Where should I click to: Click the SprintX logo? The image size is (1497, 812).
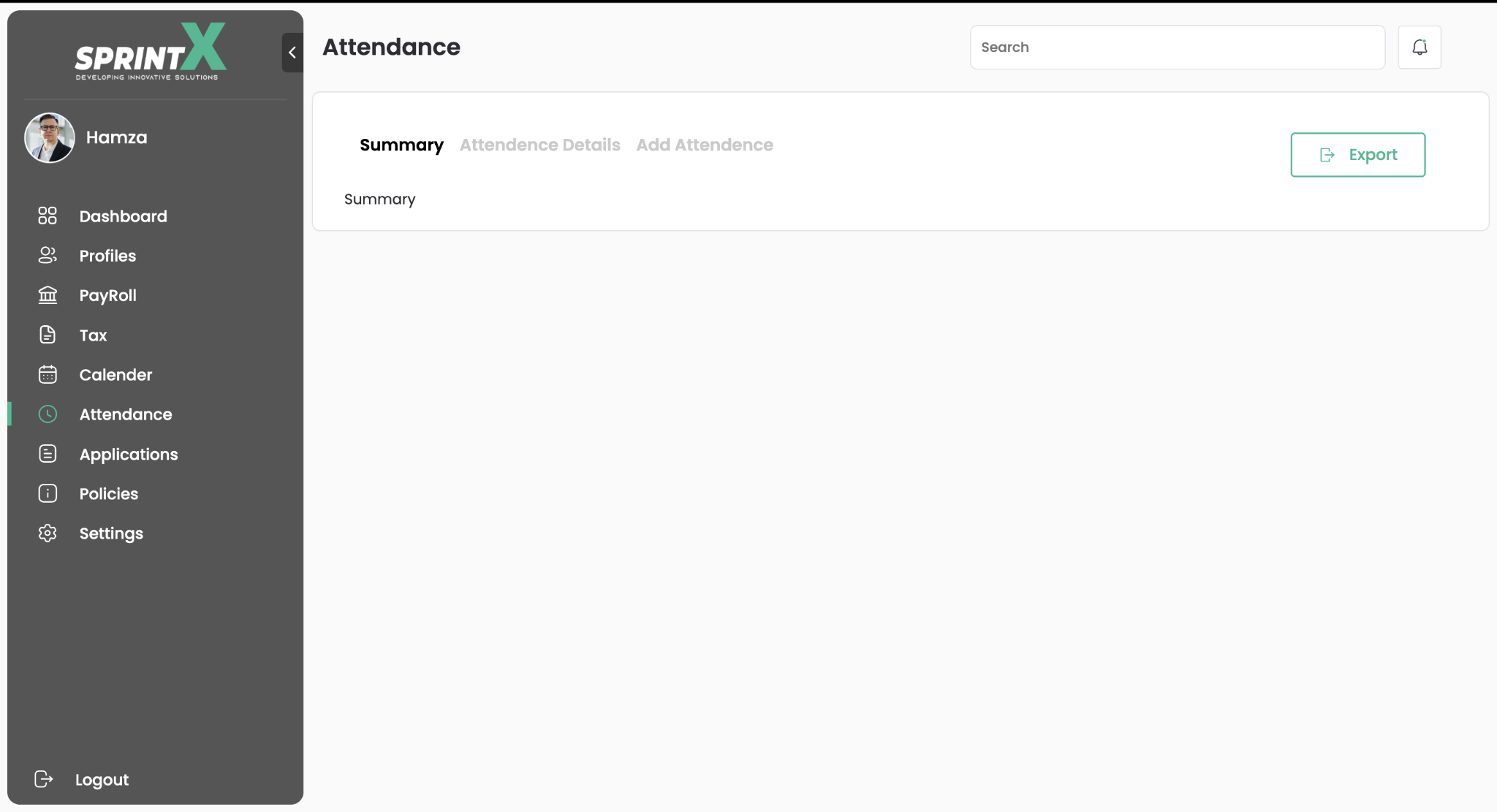151,52
